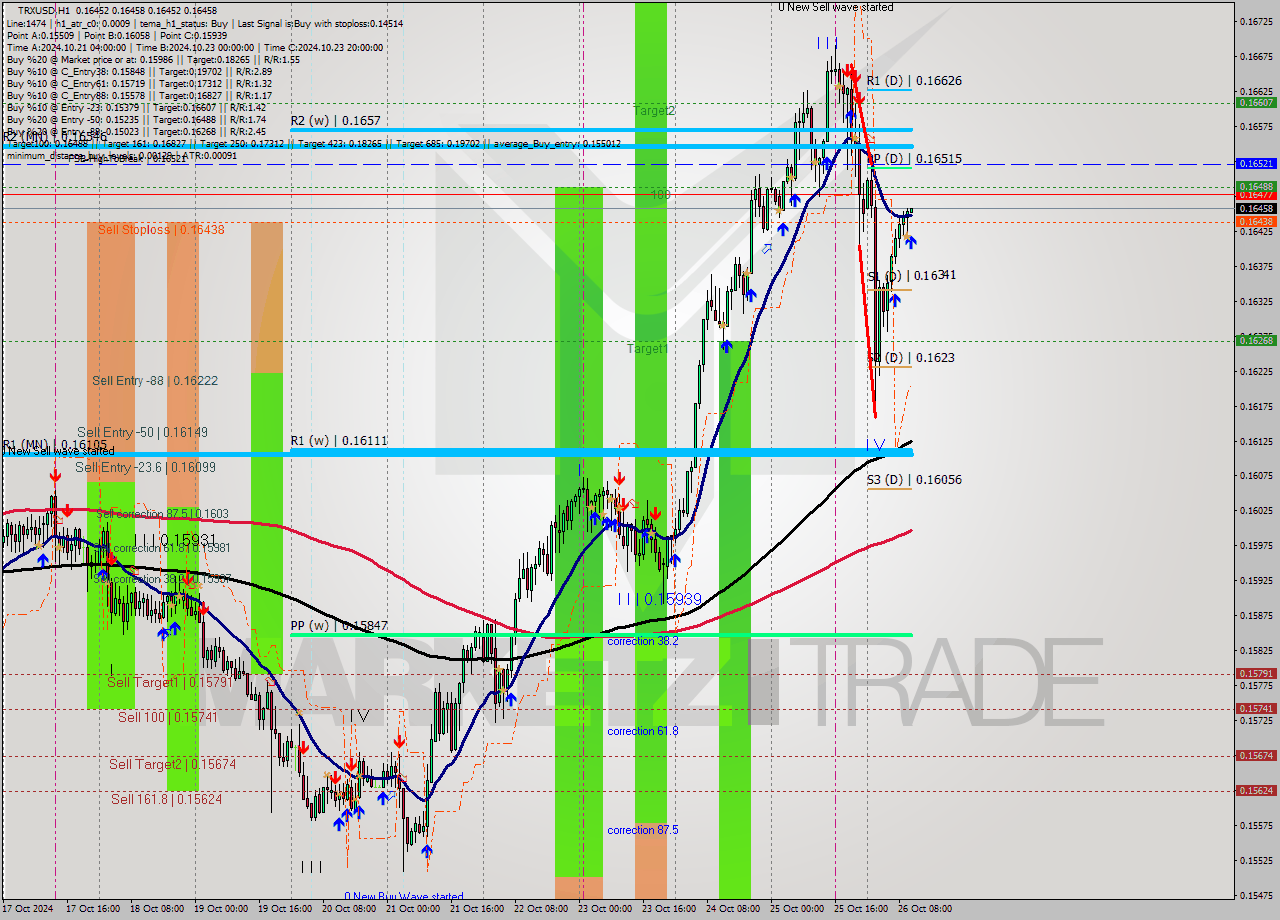
Task: Select the 'PP (w) | 0.15847' weekly pivot label
Action: click(338, 626)
